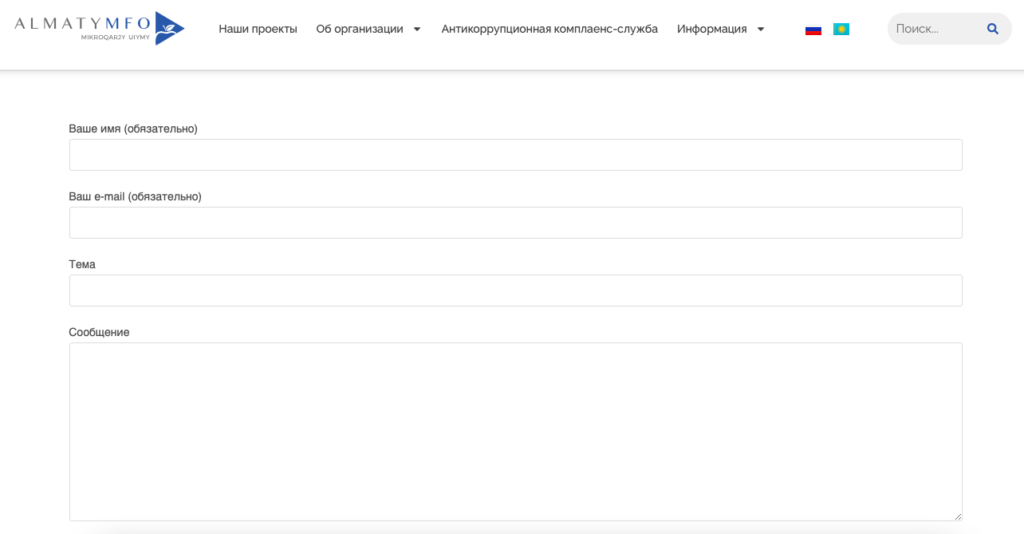The image size is (1024, 534).
Task: Select the Информация menu item
Action: pos(711,29)
